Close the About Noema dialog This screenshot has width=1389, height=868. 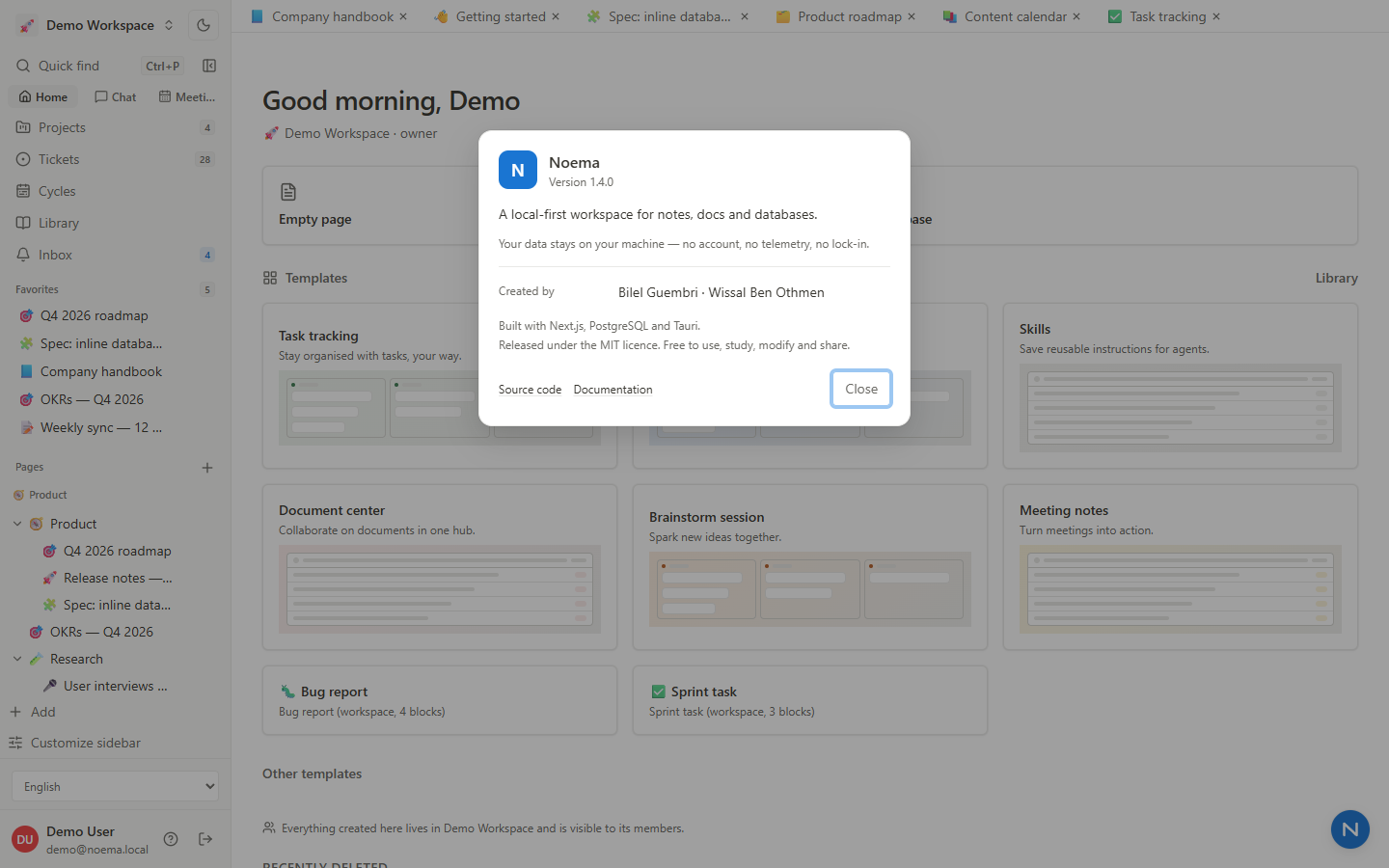click(861, 389)
